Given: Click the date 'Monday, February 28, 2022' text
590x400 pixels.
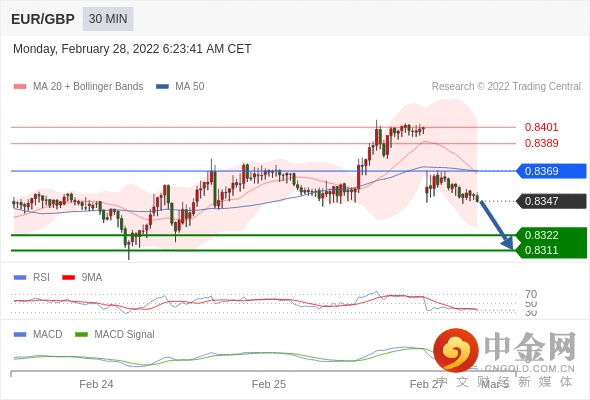Looking at the screenshot, I should click(x=86, y=49).
